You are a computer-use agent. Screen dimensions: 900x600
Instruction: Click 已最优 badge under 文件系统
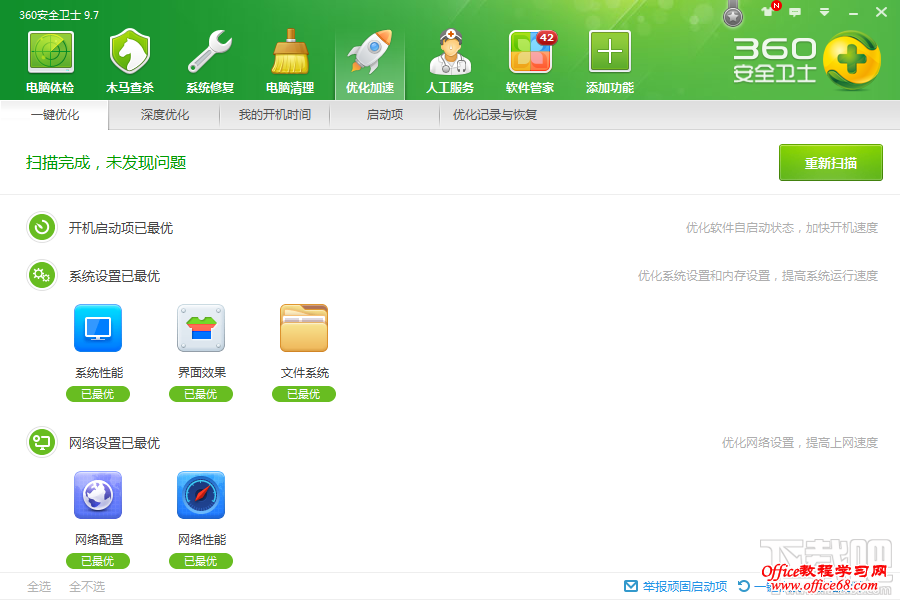pyautogui.click(x=304, y=394)
